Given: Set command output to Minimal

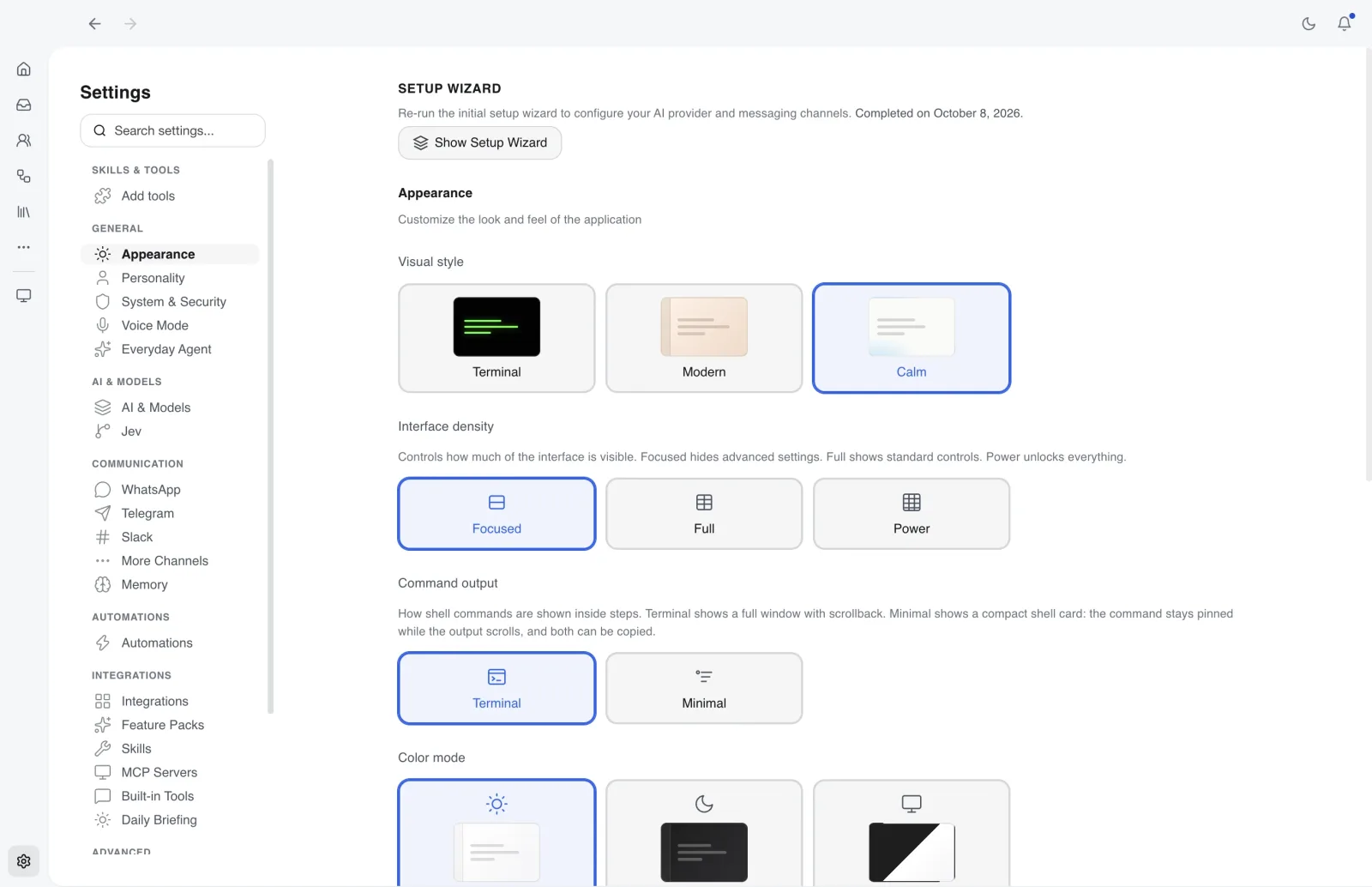Looking at the screenshot, I should pyautogui.click(x=704, y=688).
